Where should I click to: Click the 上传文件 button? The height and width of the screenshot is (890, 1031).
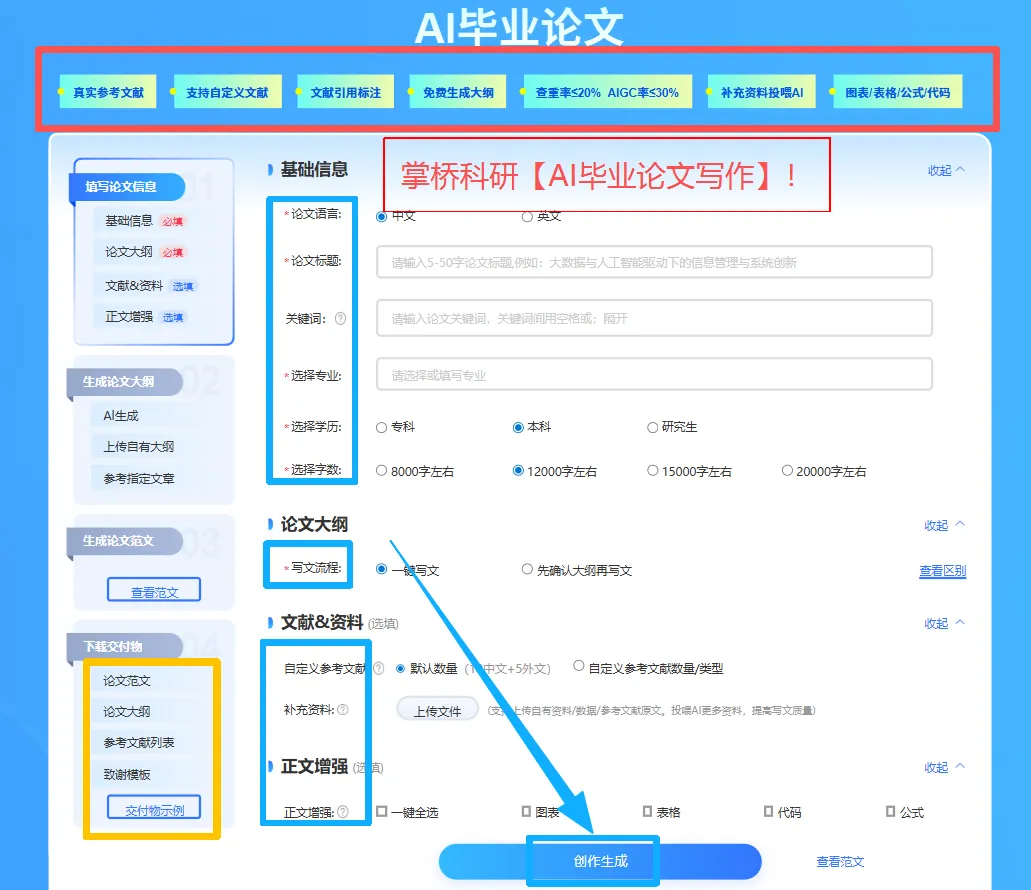(437, 711)
